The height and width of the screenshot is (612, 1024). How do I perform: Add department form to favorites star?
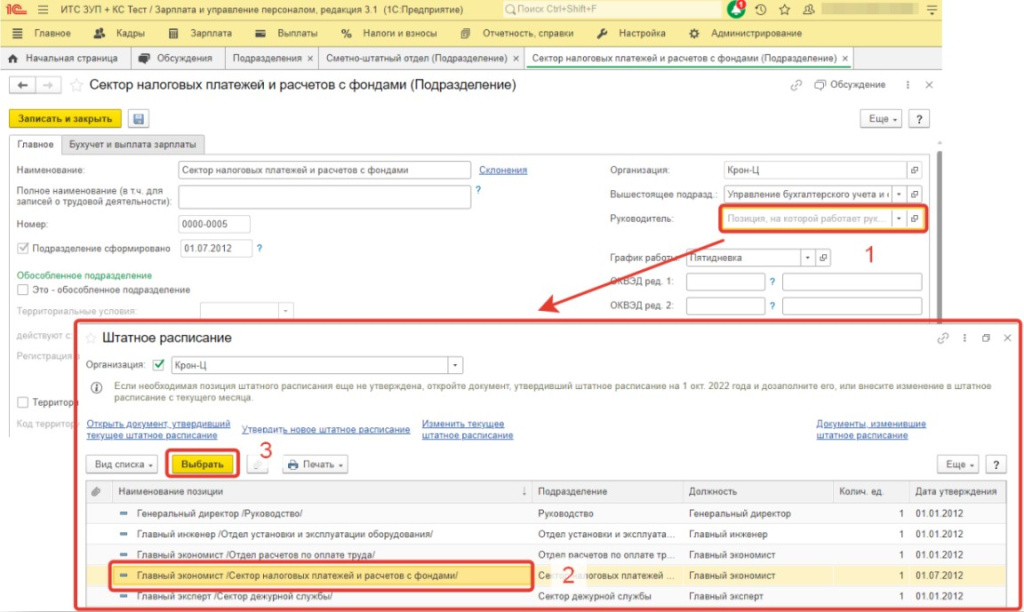[x=76, y=85]
